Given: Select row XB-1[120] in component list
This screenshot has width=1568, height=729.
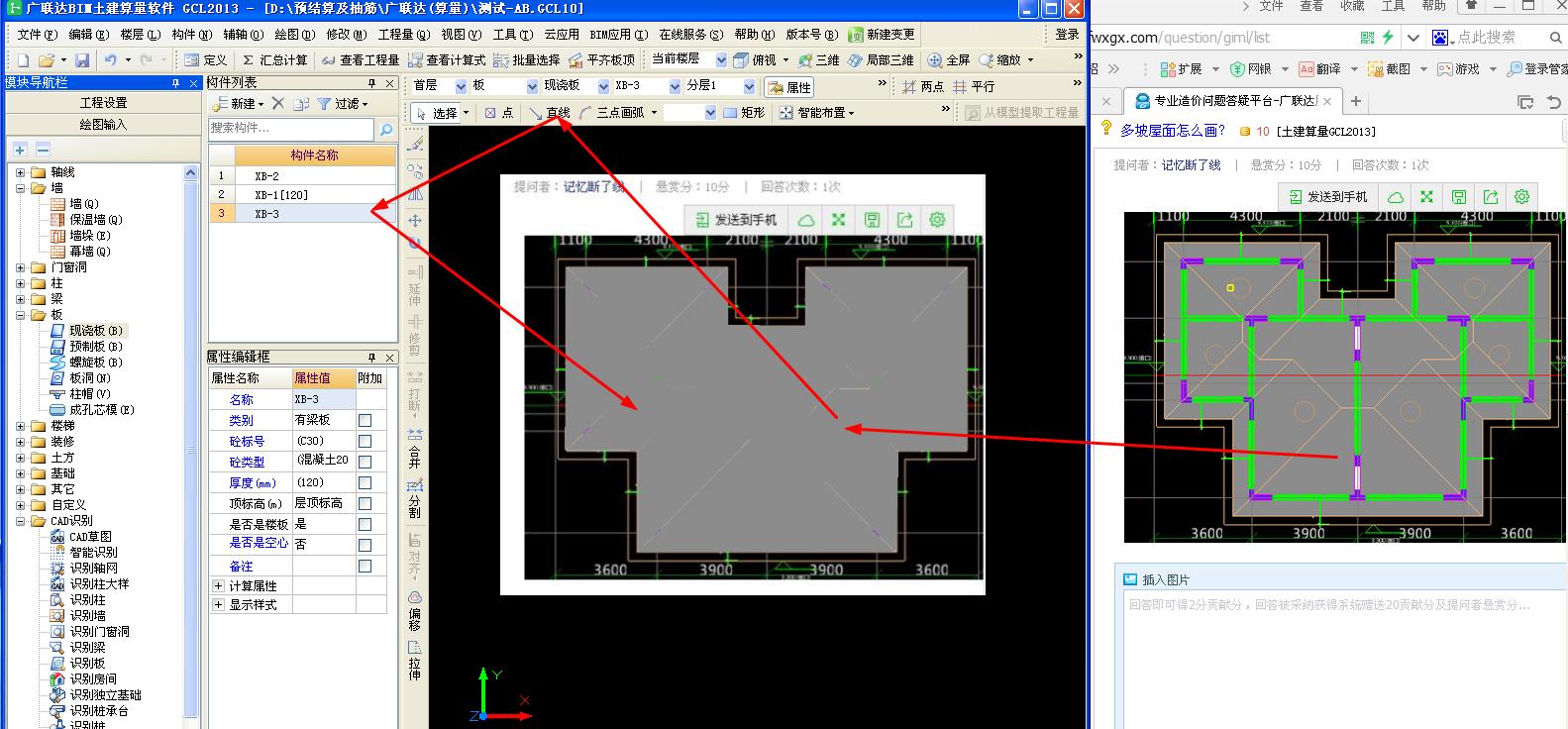Looking at the screenshot, I should click(302, 194).
